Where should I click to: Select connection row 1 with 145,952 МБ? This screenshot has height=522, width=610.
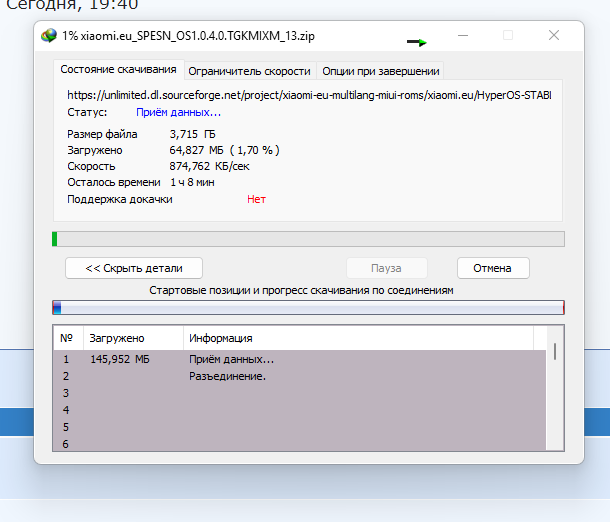pyautogui.click(x=300, y=359)
